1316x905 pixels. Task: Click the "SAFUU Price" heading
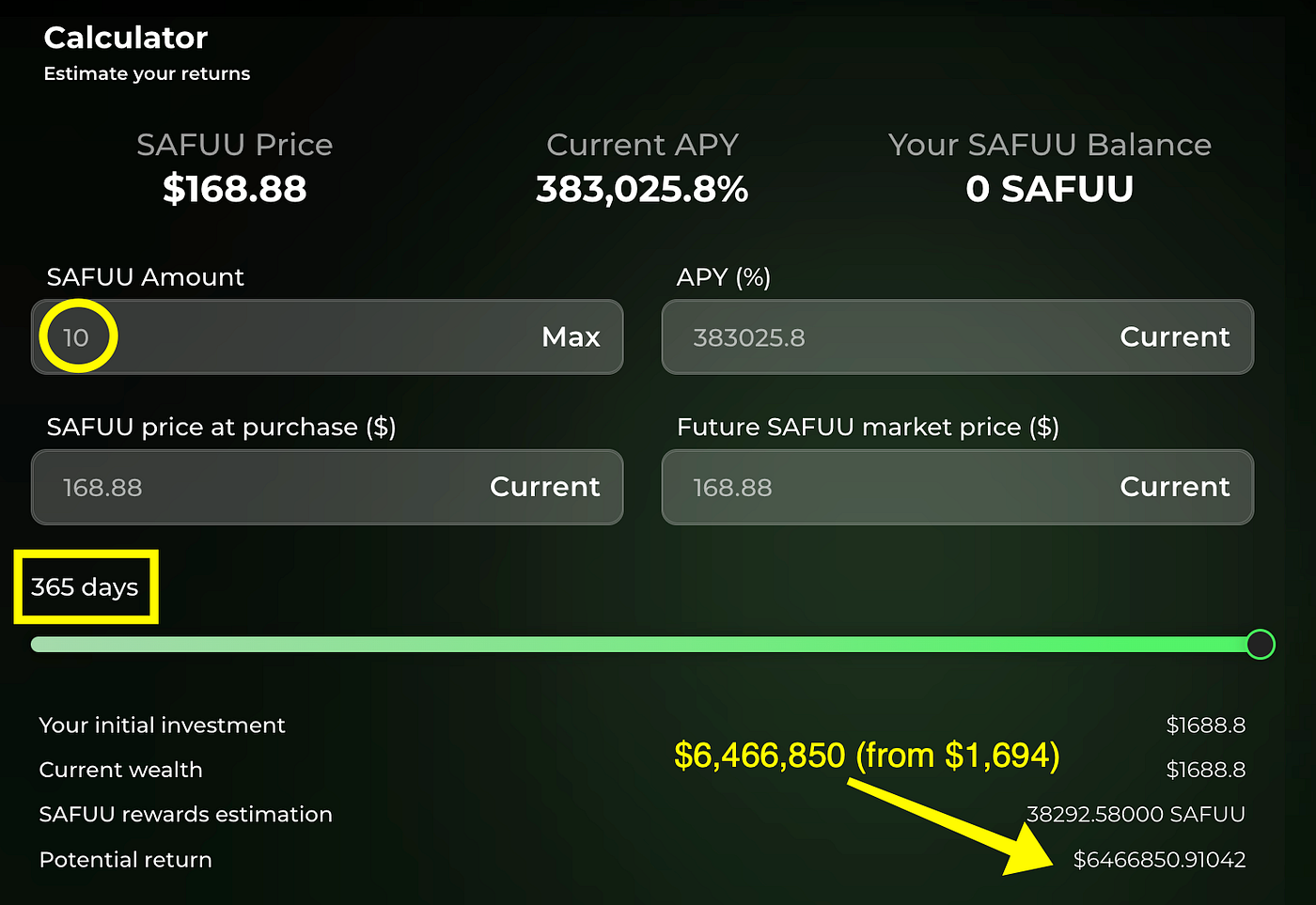coord(235,145)
